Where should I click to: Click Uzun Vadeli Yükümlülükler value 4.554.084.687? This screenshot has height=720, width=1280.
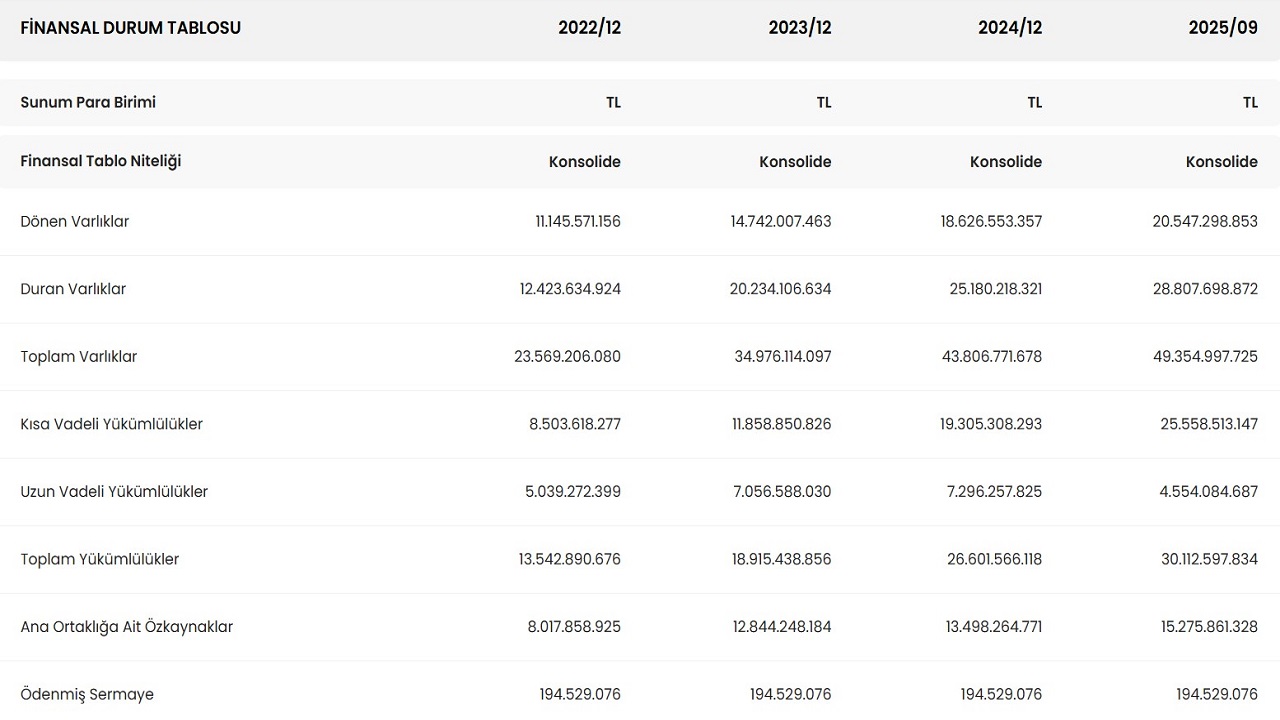point(1209,492)
